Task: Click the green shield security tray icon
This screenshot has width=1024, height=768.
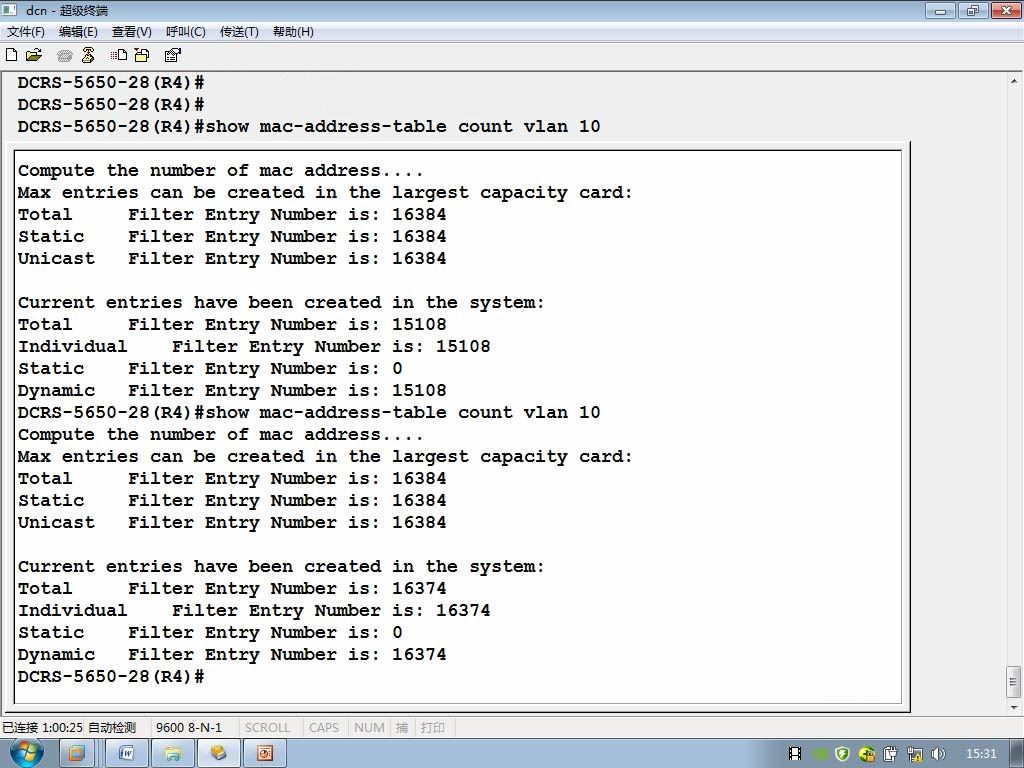Action: click(x=842, y=754)
